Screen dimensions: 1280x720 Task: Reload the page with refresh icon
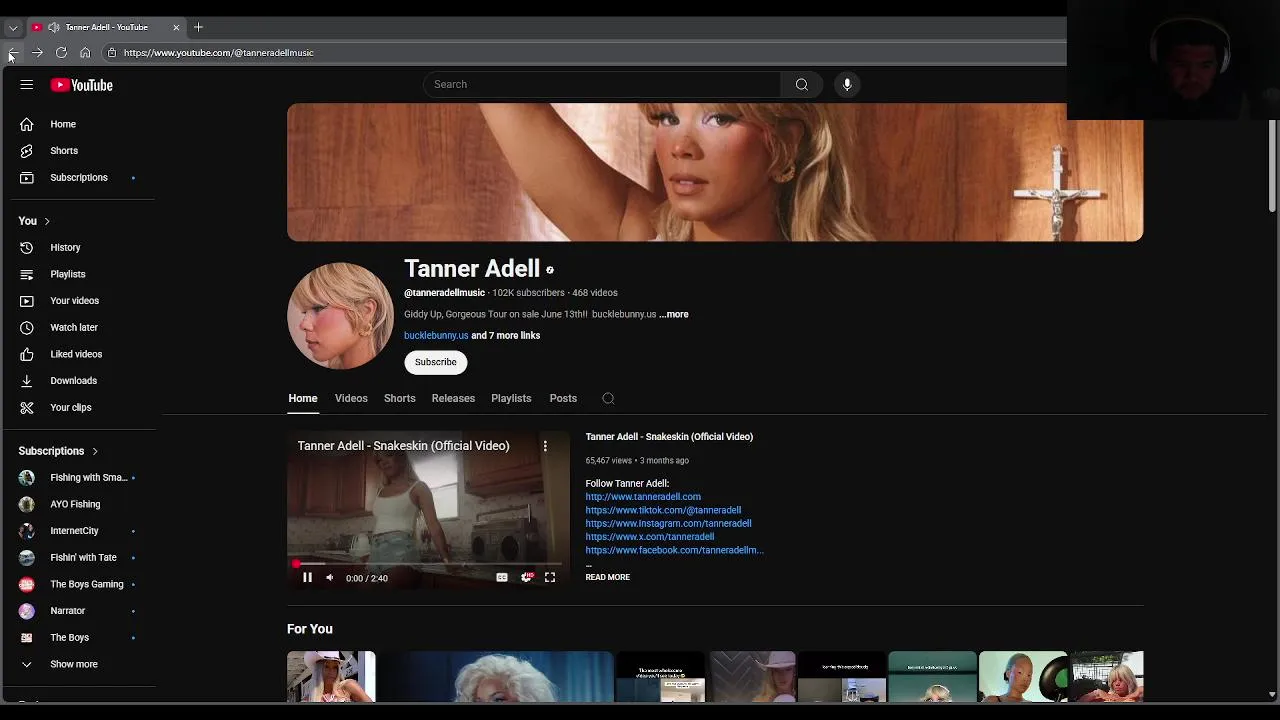pos(61,53)
